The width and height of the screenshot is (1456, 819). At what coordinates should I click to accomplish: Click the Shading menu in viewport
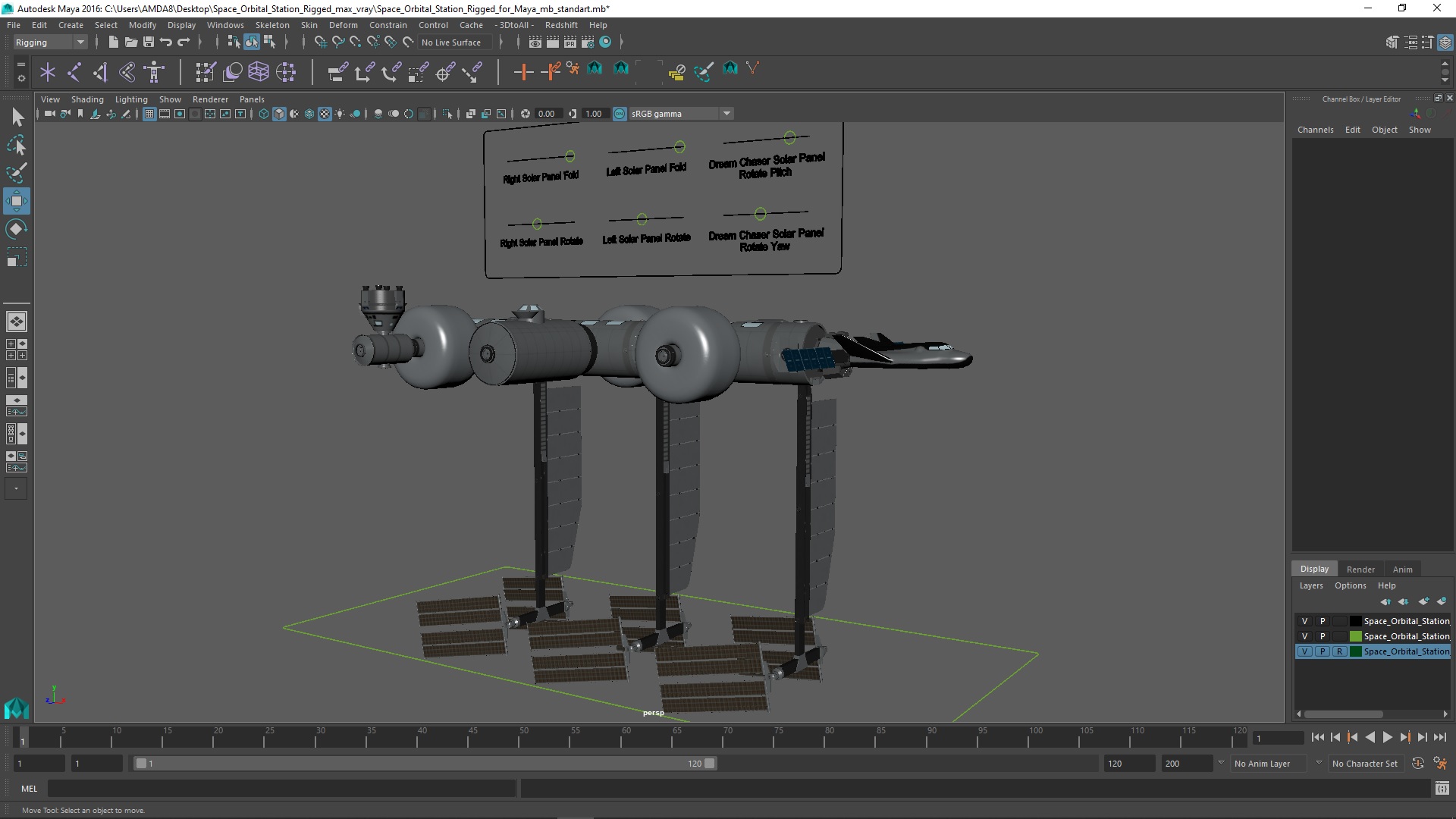click(87, 98)
